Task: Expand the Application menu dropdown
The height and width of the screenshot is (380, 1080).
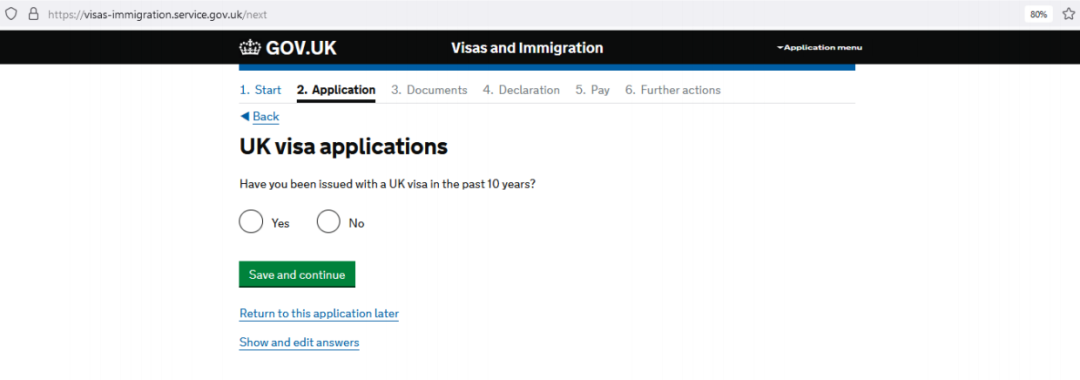Action: (x=819, y=48)
